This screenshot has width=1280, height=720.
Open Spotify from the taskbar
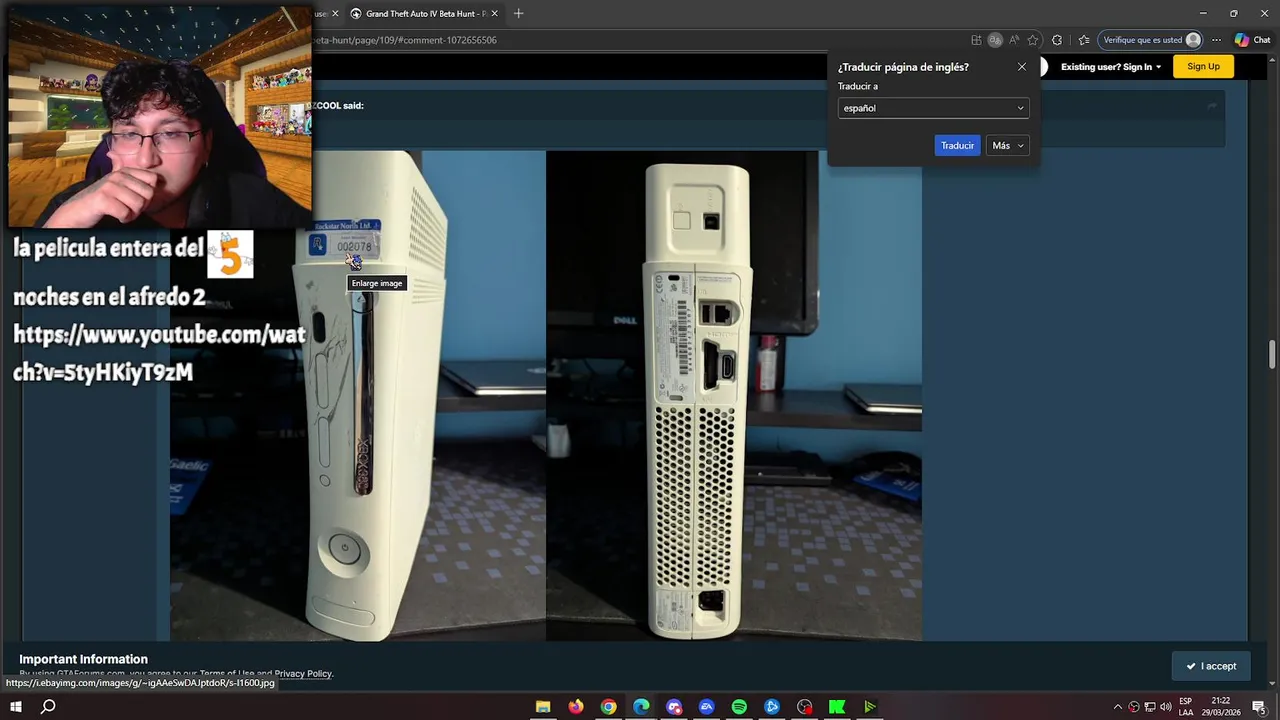tap(739, 707)
